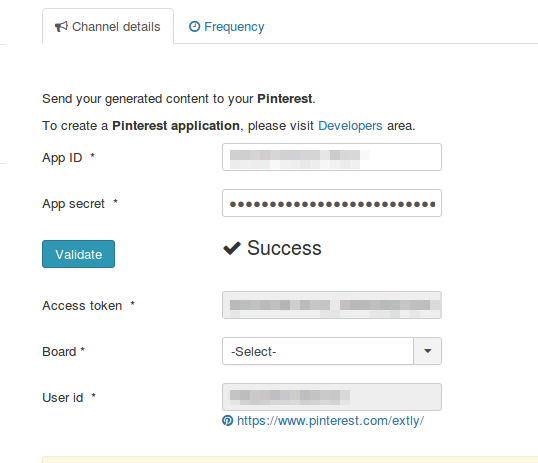Viewport: 538px width, 463px height.
Task: Select the Board -Select- combo box
Action: click(x=332, y=351)
